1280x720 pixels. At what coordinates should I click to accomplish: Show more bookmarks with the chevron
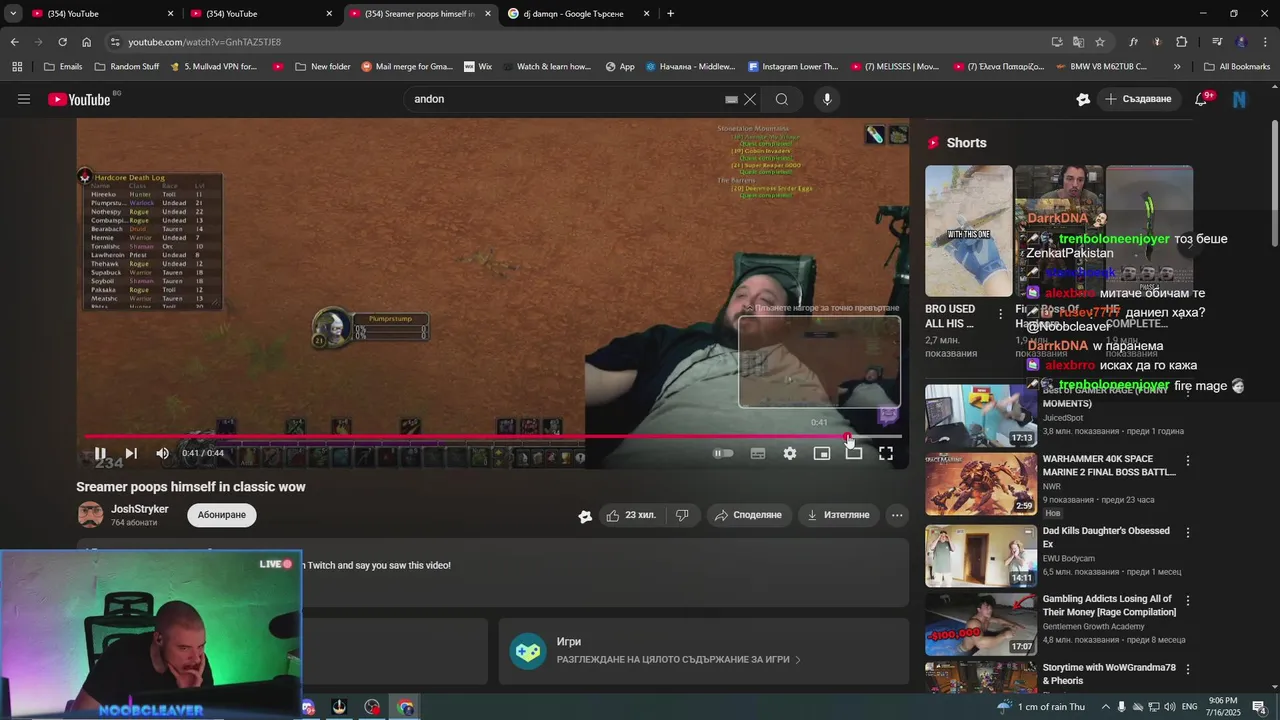pos(1177,67)
